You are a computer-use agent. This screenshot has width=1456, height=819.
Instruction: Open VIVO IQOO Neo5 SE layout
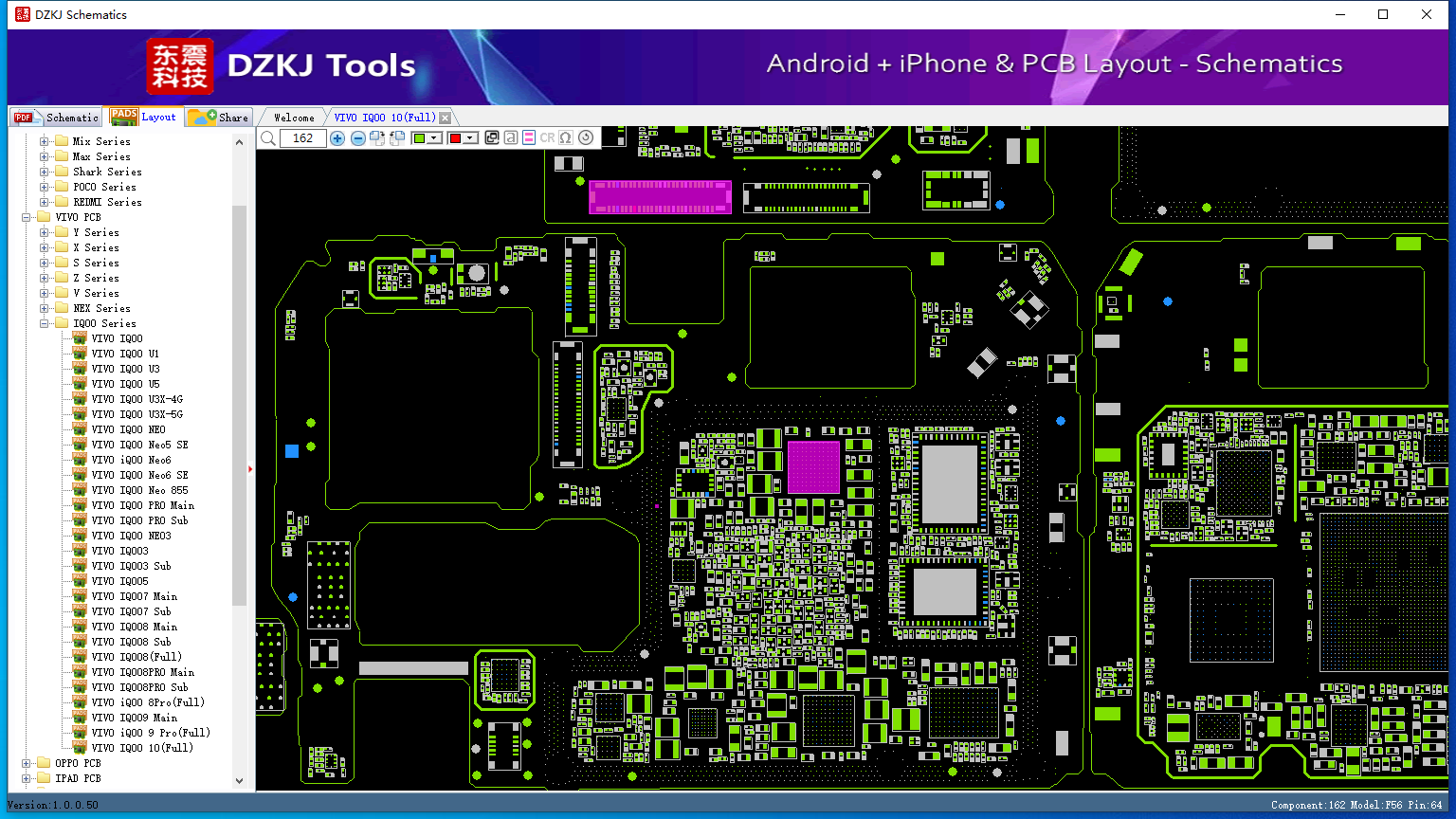tap(140, 445)
